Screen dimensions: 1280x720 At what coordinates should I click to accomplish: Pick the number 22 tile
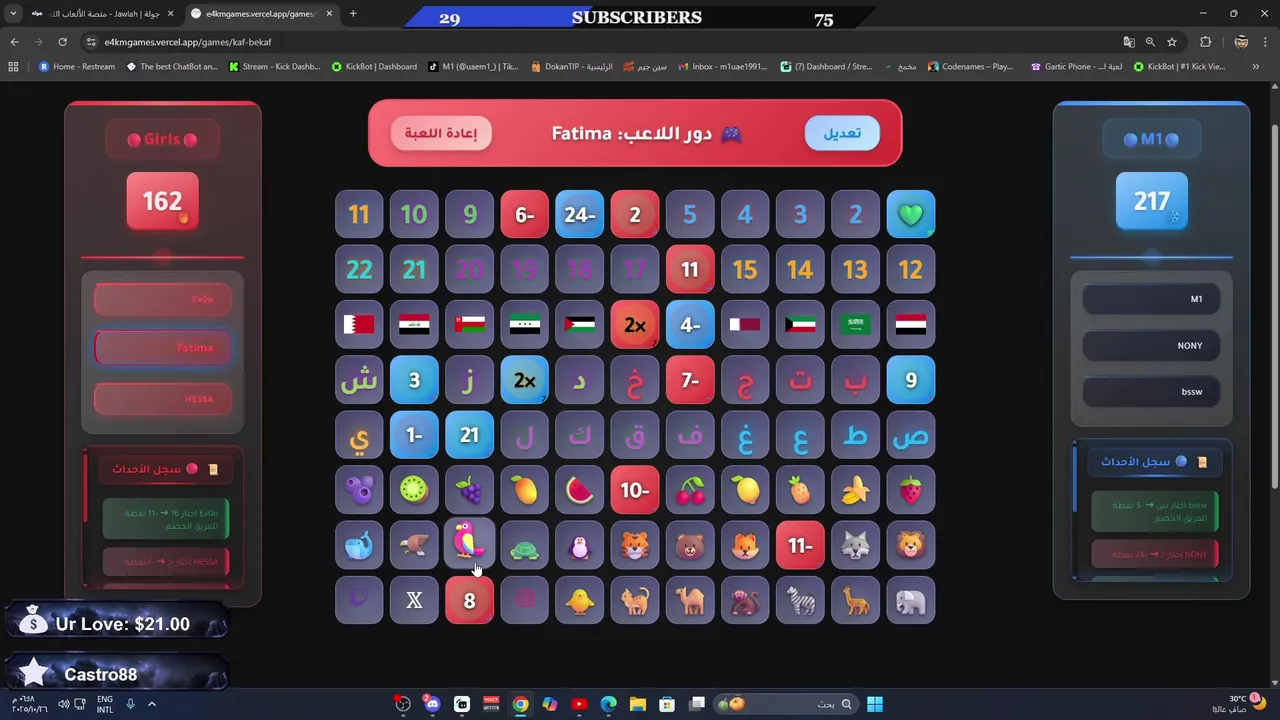coord(359,270)
